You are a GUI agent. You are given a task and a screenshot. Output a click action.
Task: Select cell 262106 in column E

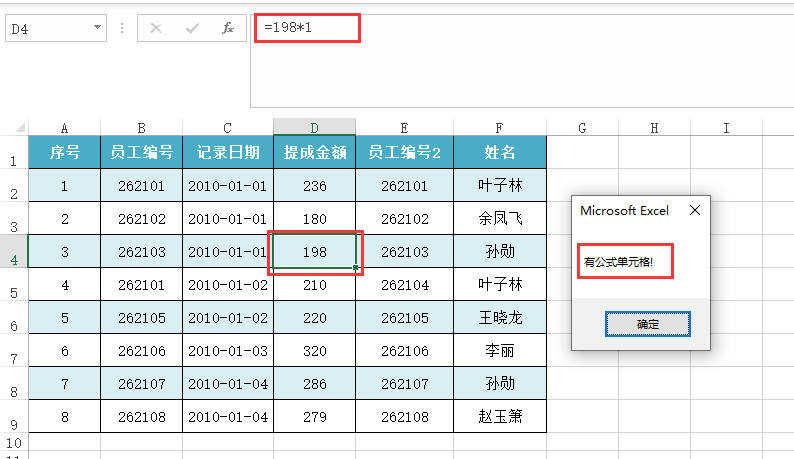tap(404, 350)
